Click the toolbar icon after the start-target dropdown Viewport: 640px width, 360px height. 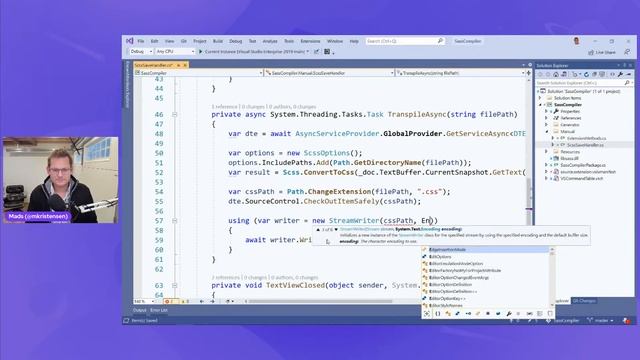316,52
